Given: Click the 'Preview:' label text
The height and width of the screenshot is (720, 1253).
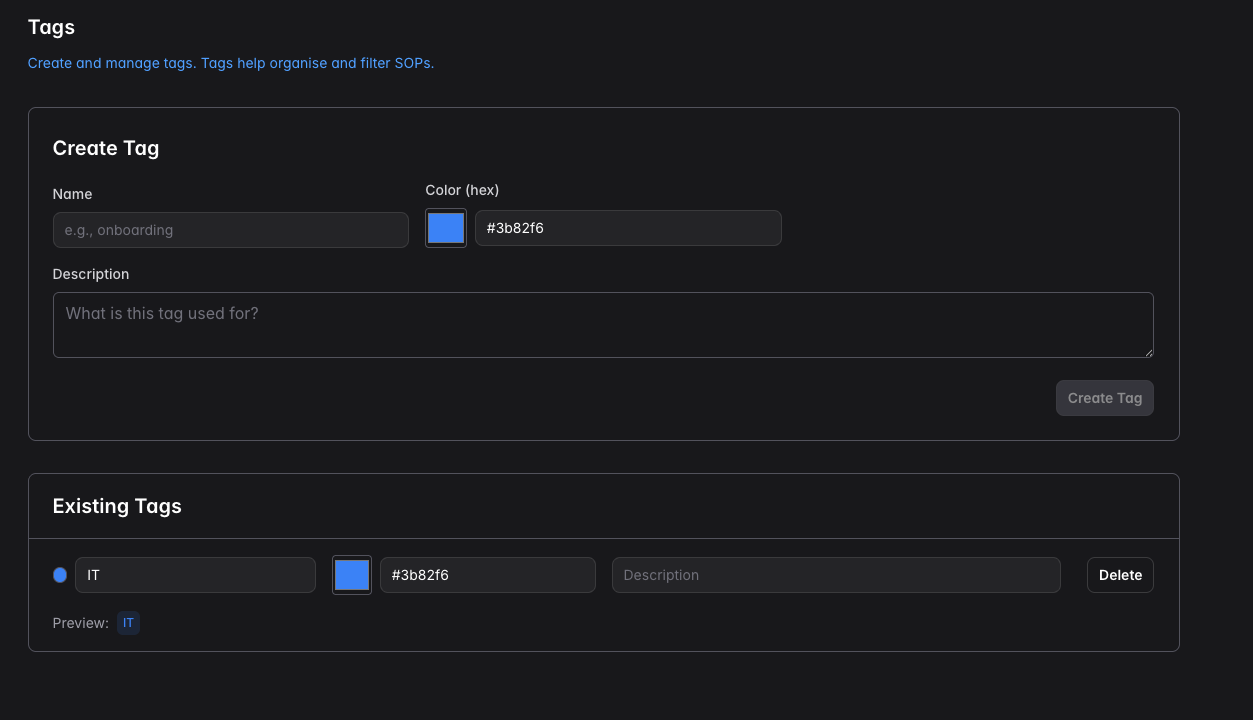Looking at the screenshot, I should (80, 623).
